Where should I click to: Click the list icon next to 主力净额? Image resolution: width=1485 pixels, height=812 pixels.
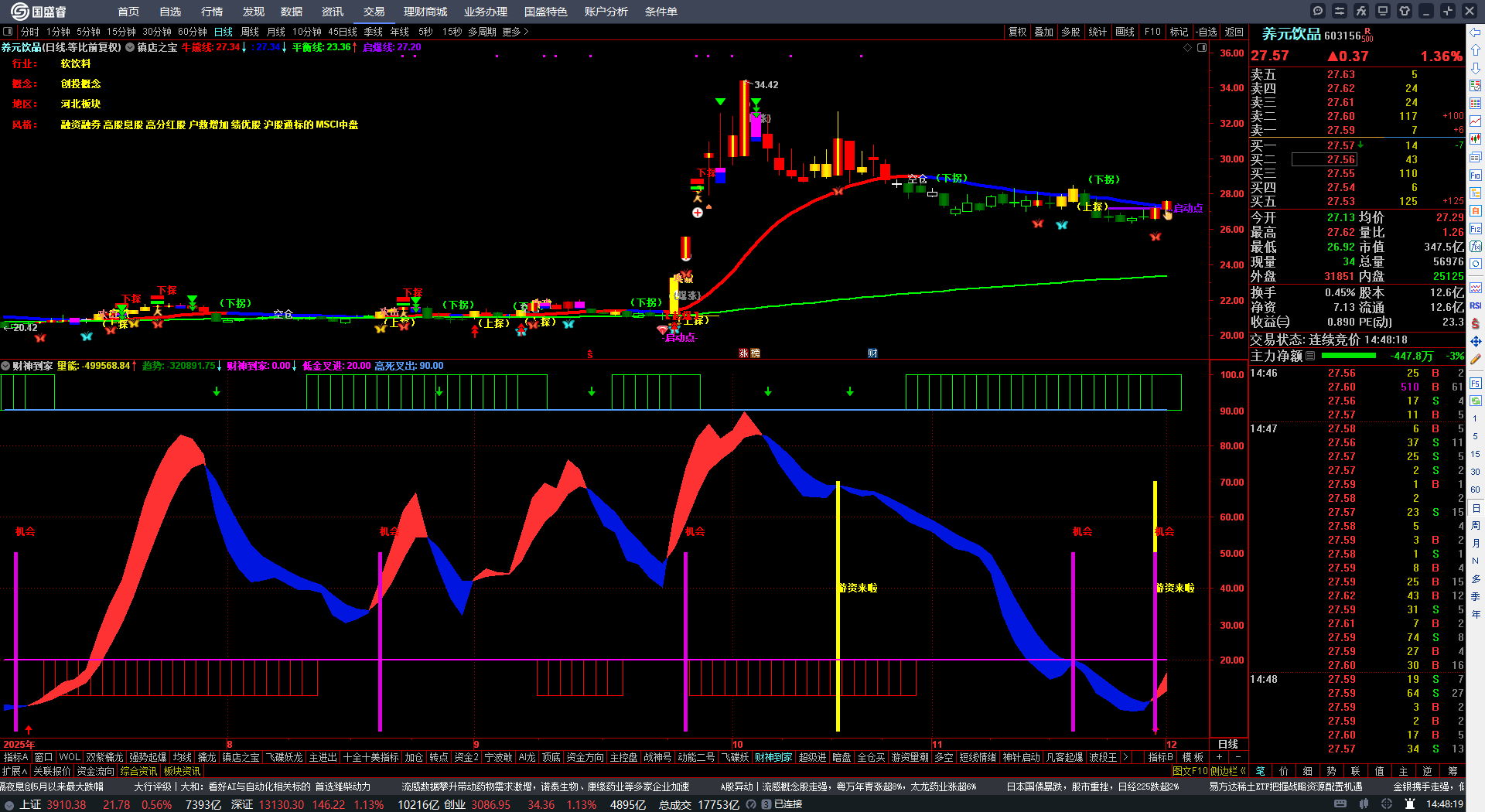coord(1310,357)
